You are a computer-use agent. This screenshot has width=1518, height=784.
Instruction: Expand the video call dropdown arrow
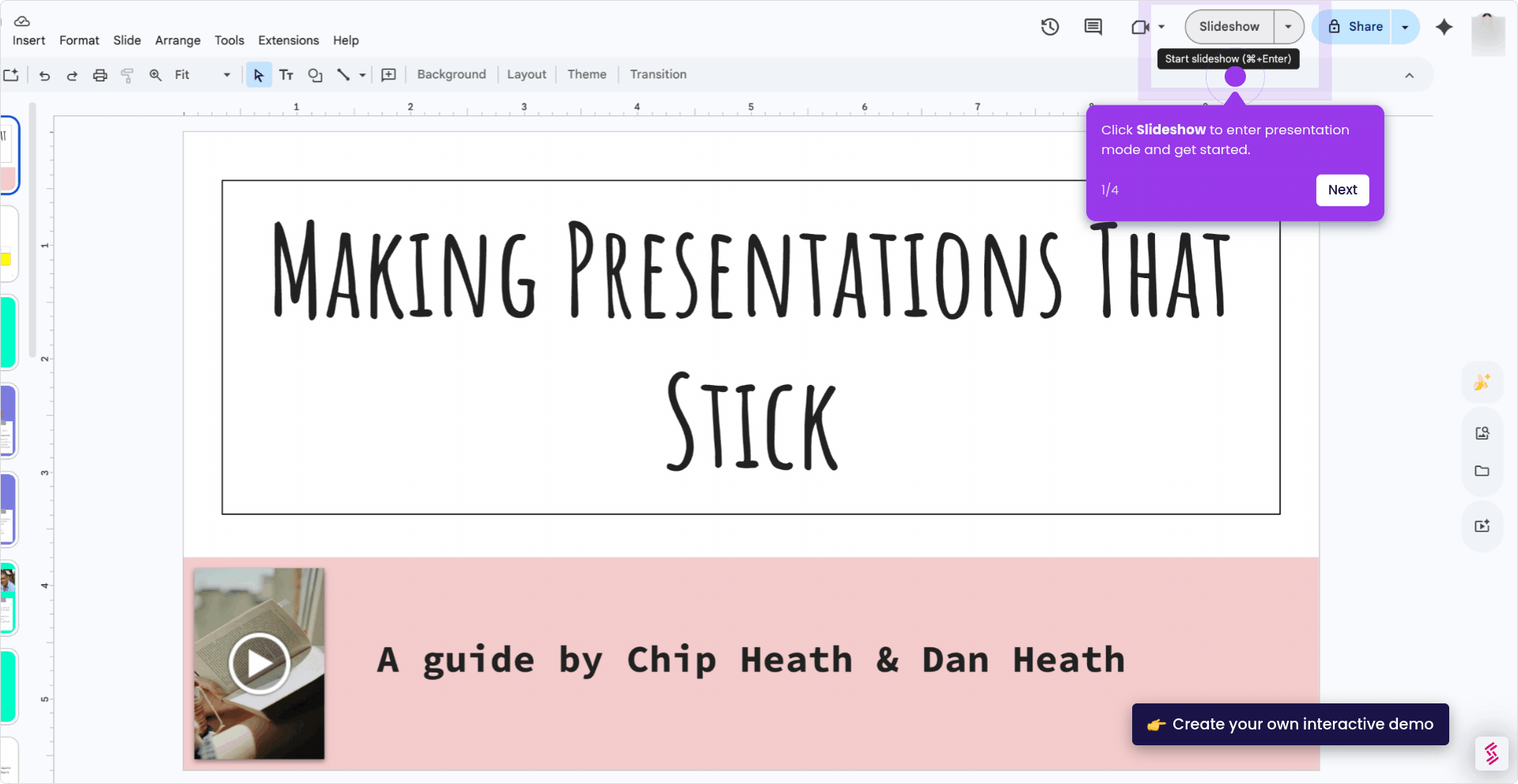1161,27
